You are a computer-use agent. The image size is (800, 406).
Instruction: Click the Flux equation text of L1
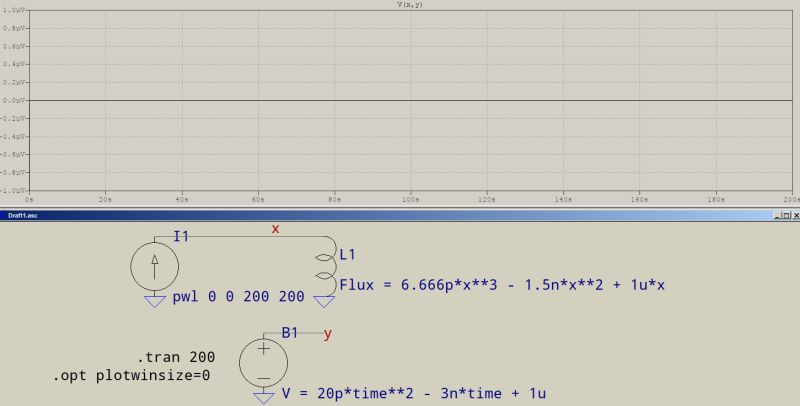pos(502,285)
